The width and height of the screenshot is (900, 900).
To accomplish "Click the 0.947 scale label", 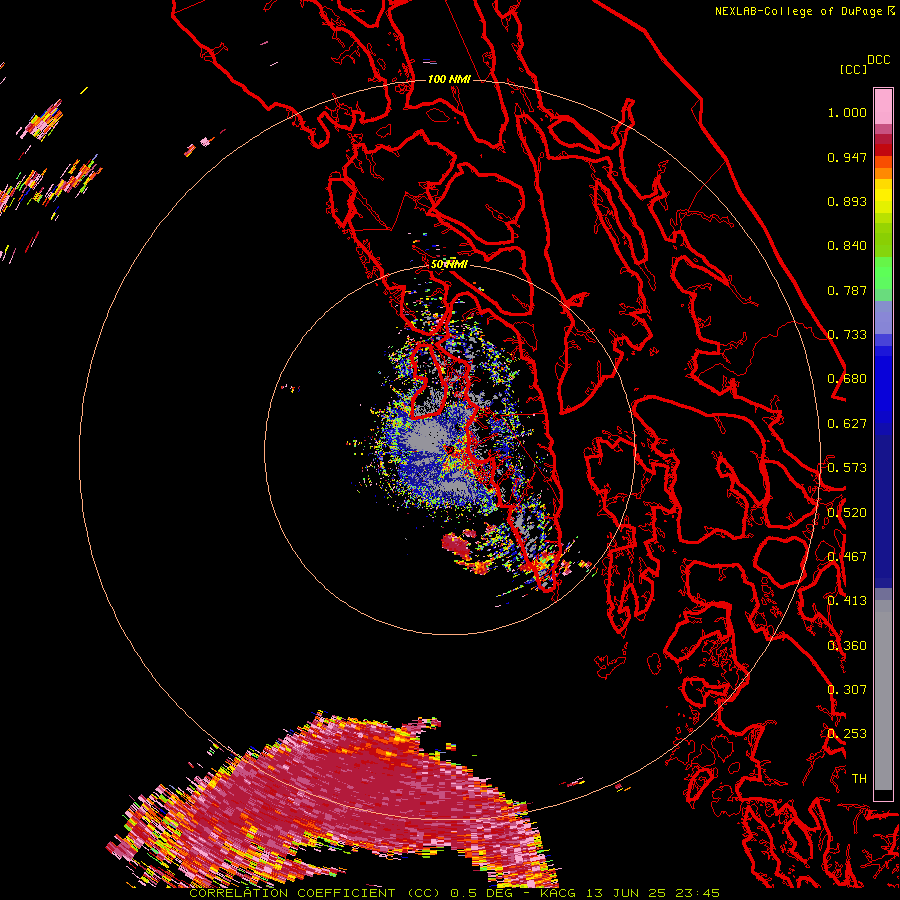I will point(847,158).
